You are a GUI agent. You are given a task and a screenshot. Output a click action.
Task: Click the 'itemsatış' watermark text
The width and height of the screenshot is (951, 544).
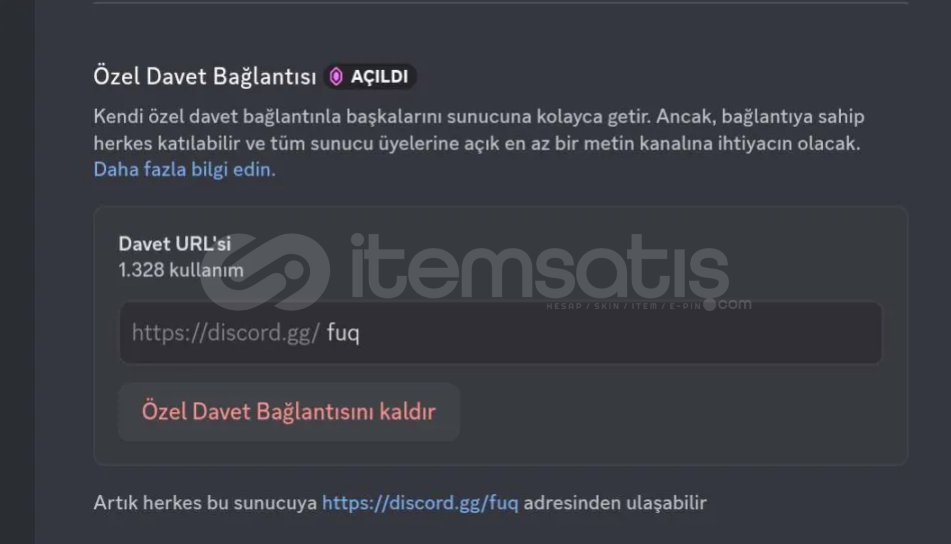tap(540, 267)
